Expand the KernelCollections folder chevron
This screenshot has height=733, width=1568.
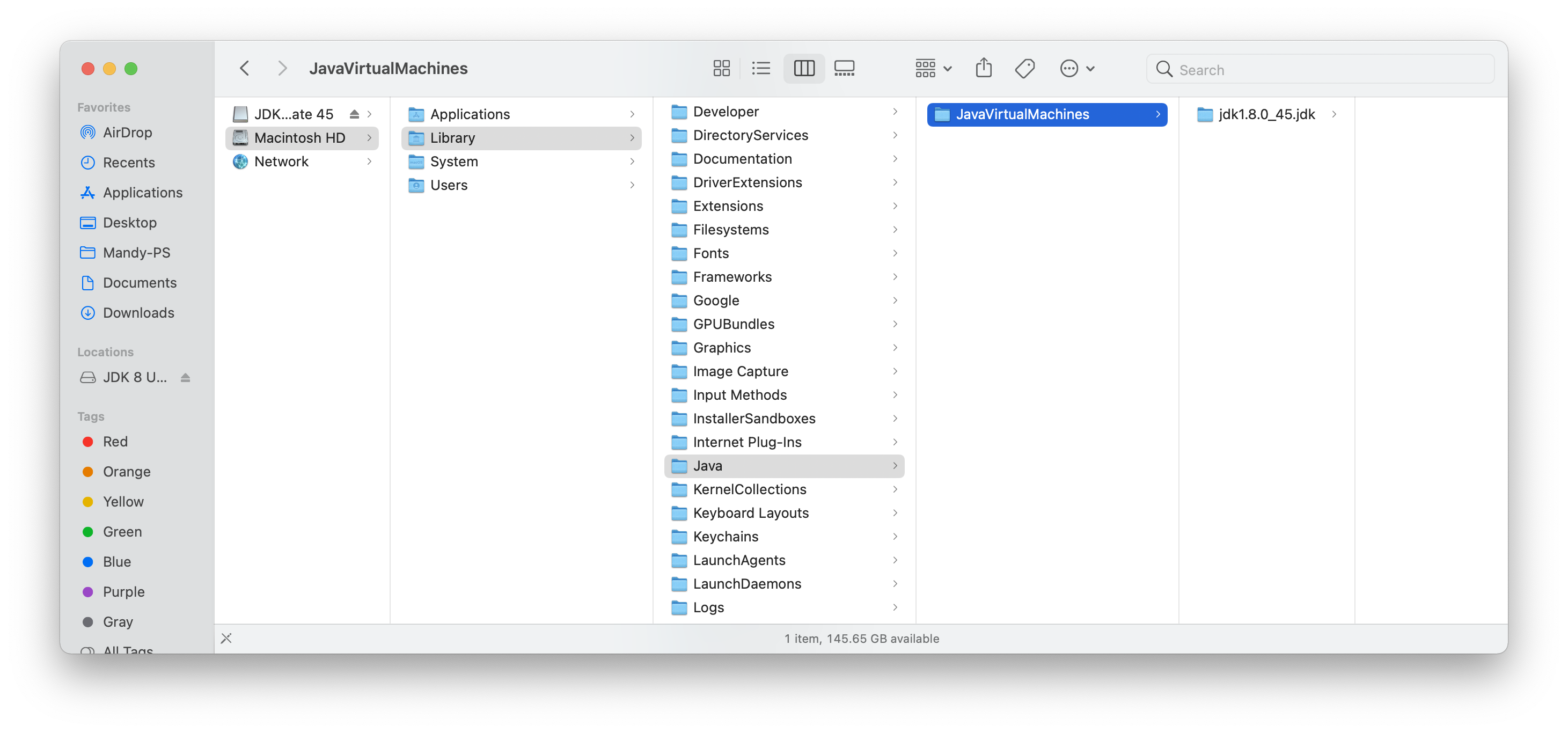pyautogui.click(x=895, y=489)
